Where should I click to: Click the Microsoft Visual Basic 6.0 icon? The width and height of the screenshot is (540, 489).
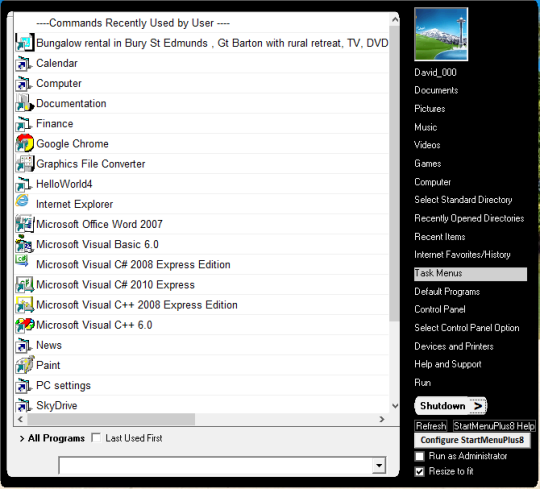click(24, 244)
